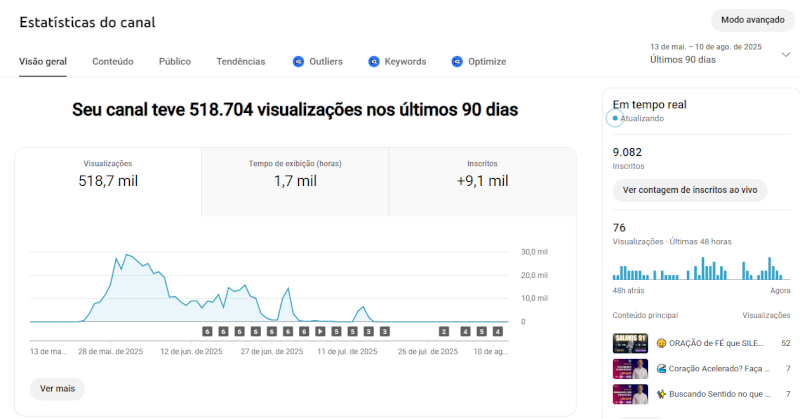Screen dimensions: 800x419
Task: Open the Buscando Sentido video thumbnail
Action: (x=631, y=394)
